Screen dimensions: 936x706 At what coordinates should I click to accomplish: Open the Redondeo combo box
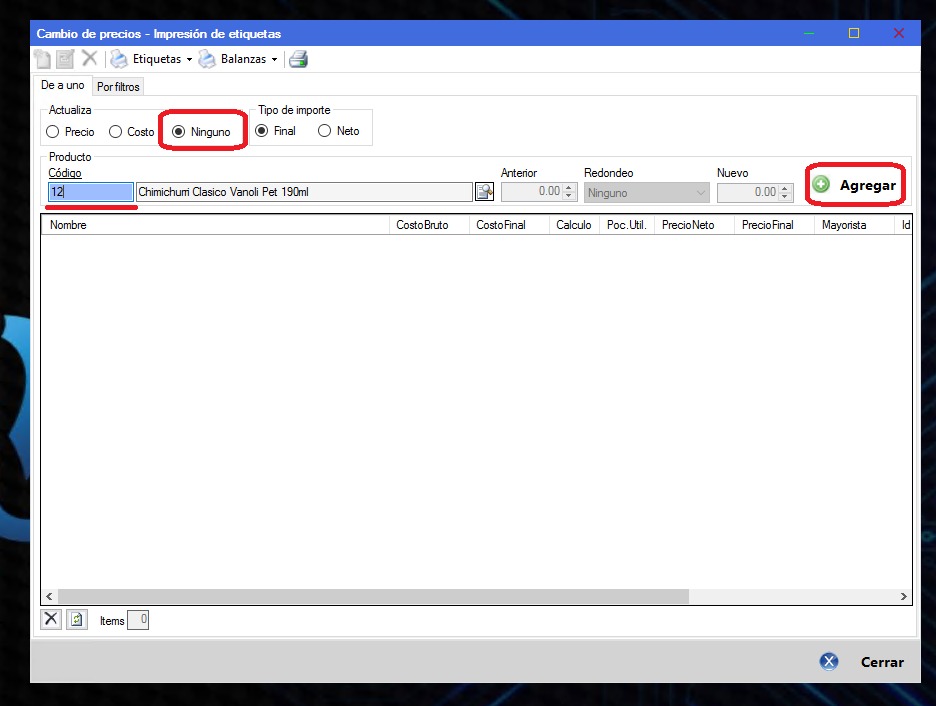[646, 192]
